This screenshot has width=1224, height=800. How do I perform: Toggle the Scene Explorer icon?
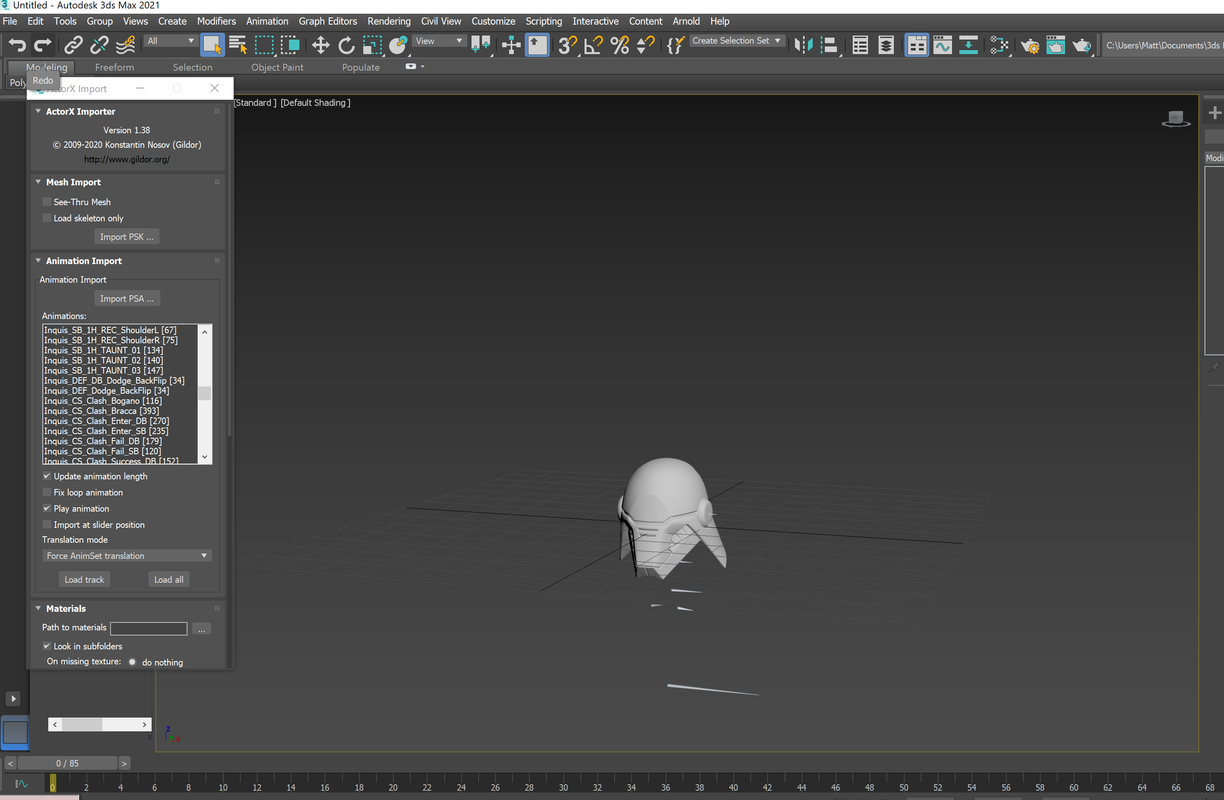pyautogui.click(x=860, y=45)
